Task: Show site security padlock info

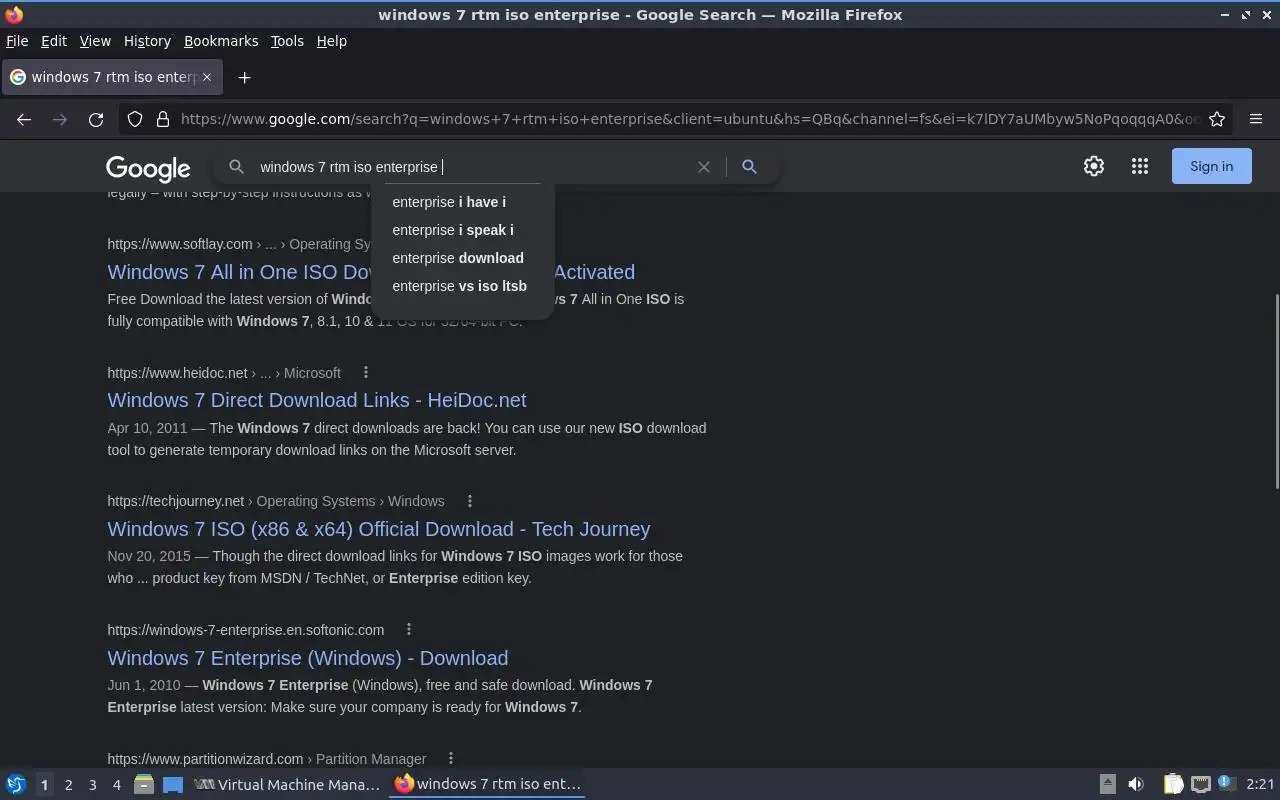Action: (x=163, y=119)
